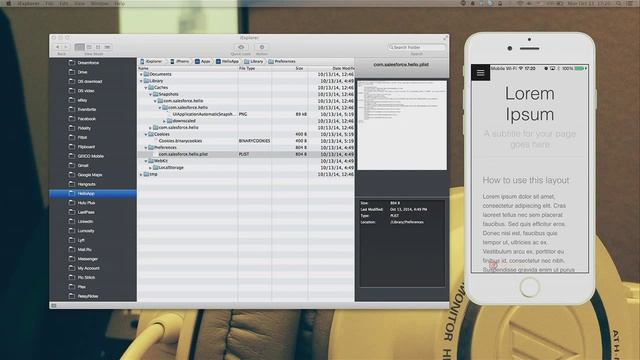Click the folder icon beside GEICO Mobile
The height and width of the screenshot is (360, 640).
point(72,156)
